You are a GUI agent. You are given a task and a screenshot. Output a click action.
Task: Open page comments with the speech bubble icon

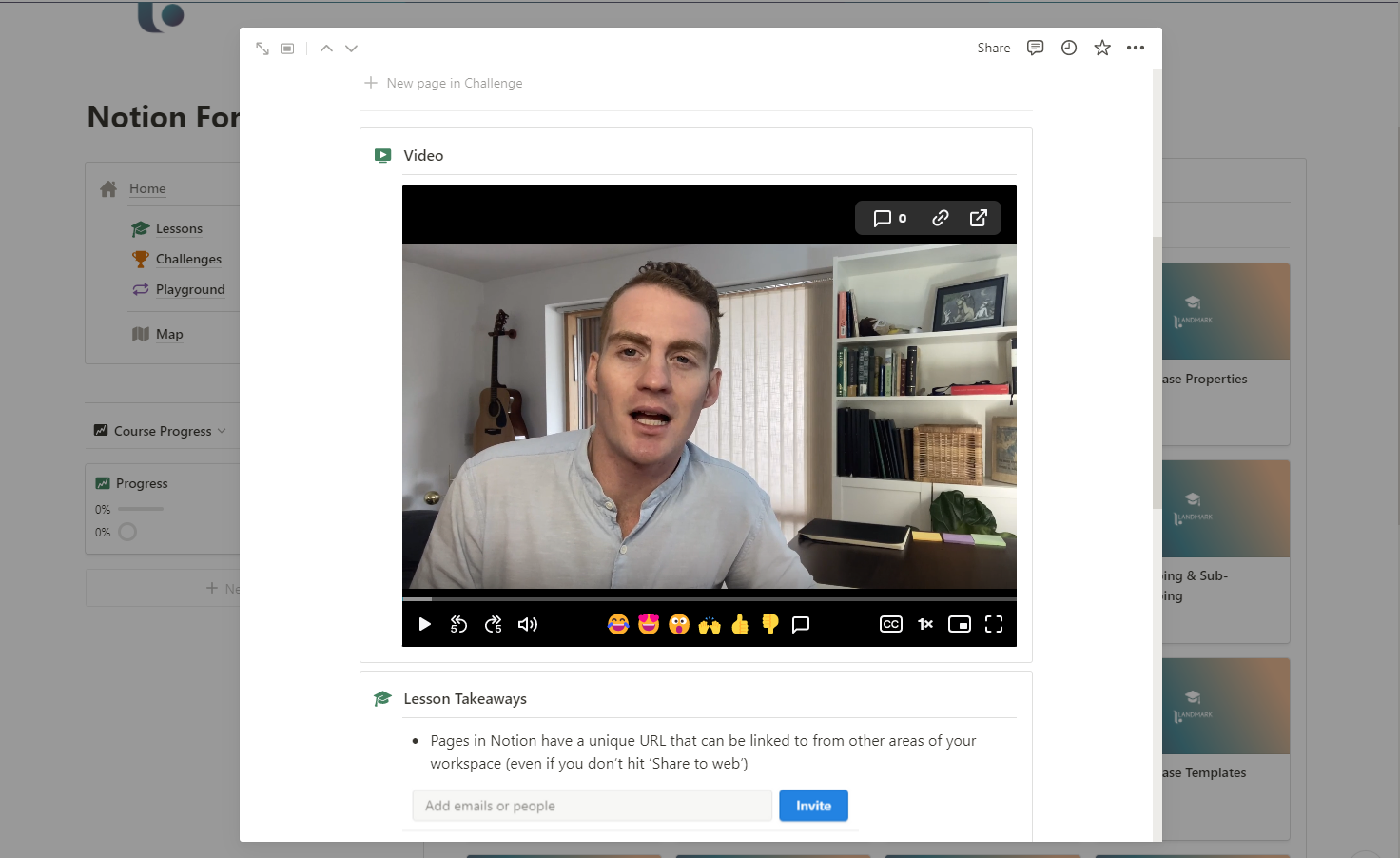1035,48
